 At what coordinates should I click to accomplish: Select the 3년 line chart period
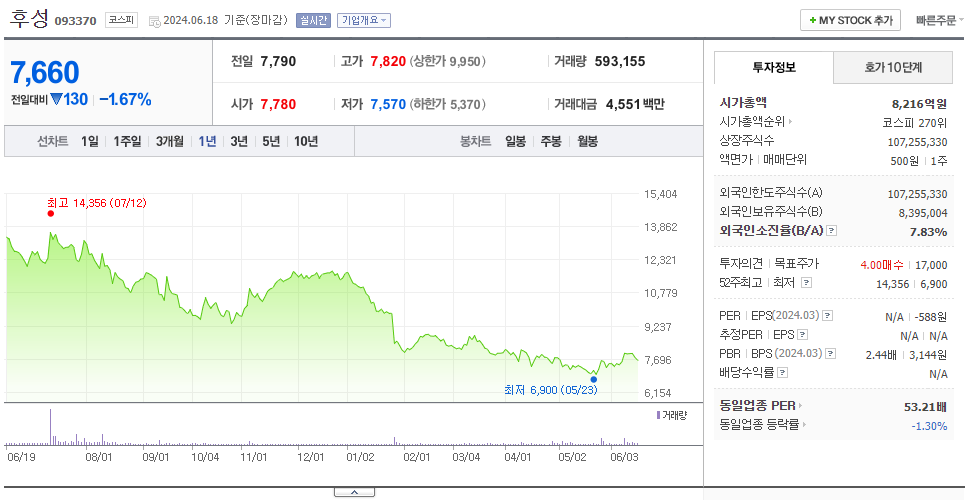[239, 141]
